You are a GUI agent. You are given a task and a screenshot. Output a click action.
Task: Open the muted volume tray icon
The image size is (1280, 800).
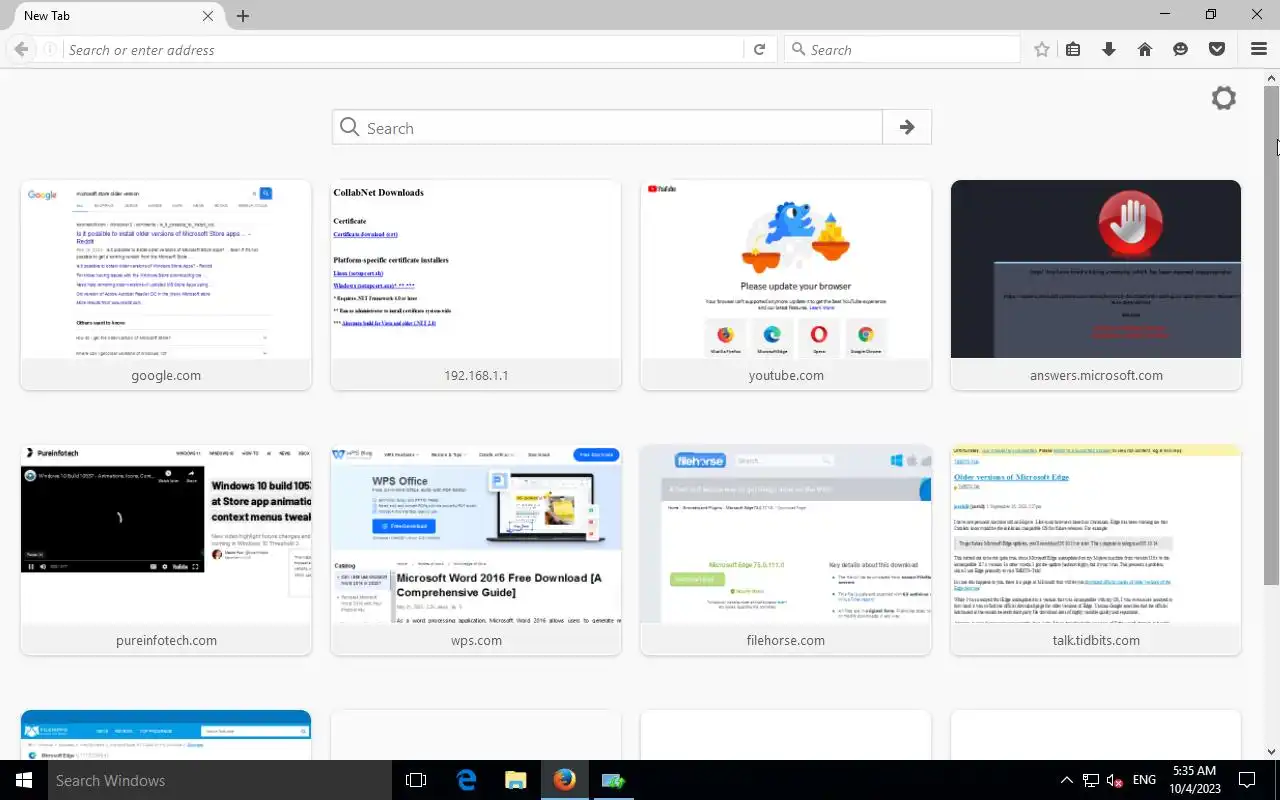1115,780
